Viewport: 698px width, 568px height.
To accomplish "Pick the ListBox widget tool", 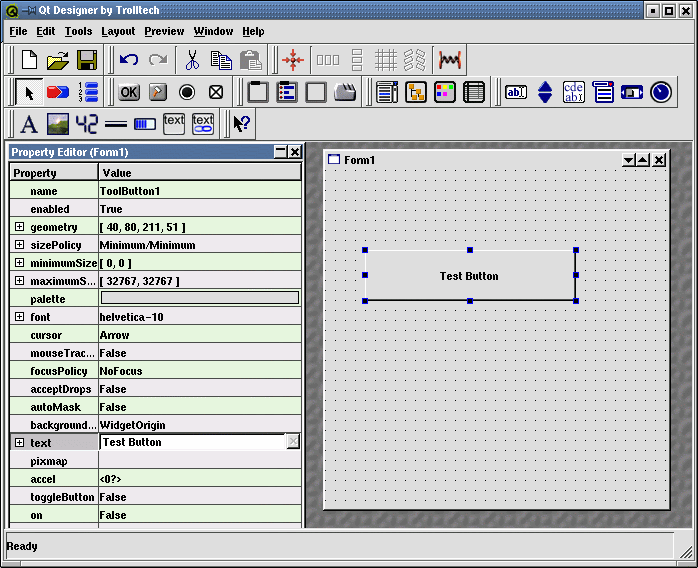I will pos(387,93).
